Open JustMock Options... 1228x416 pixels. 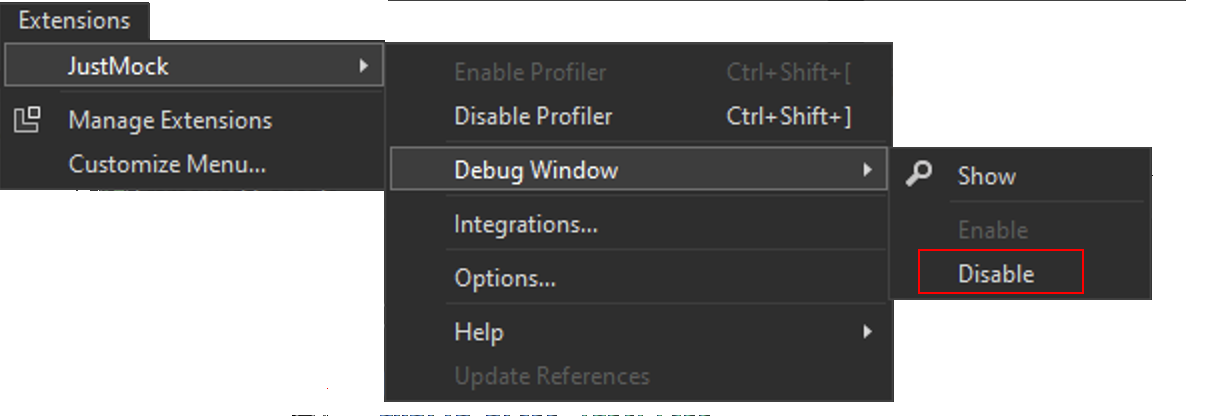pyautogui.click(x=505, y=279)
